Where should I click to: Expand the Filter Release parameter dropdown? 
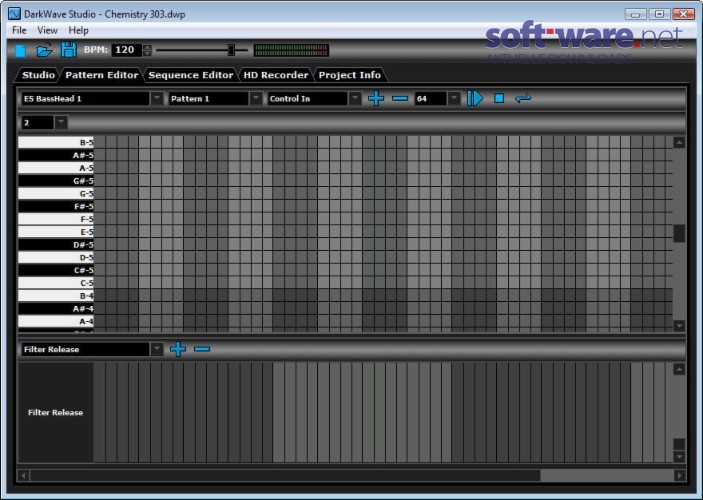tap(156, 349)
